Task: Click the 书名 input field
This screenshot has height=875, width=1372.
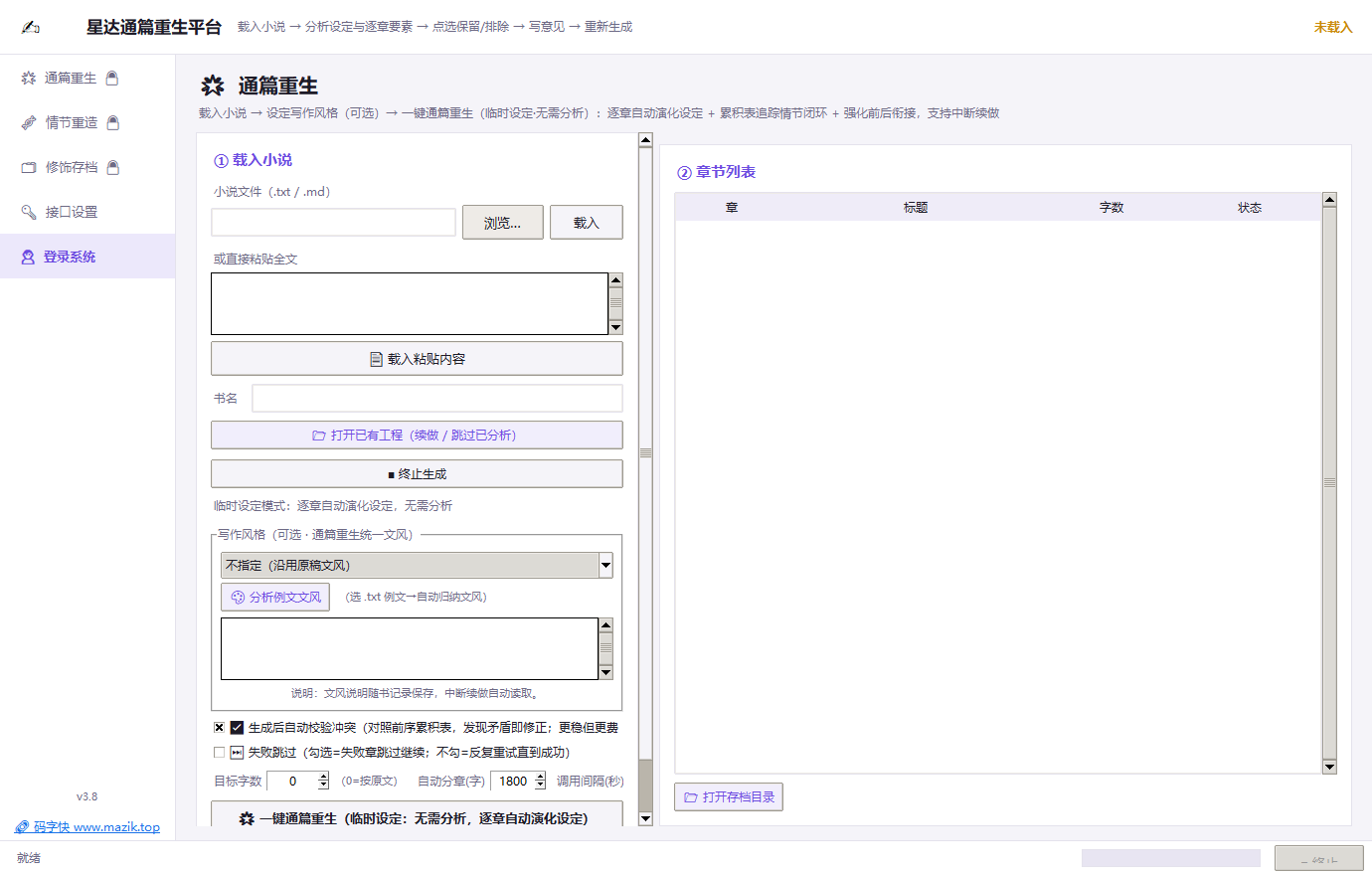Action: tap(437, 398)
